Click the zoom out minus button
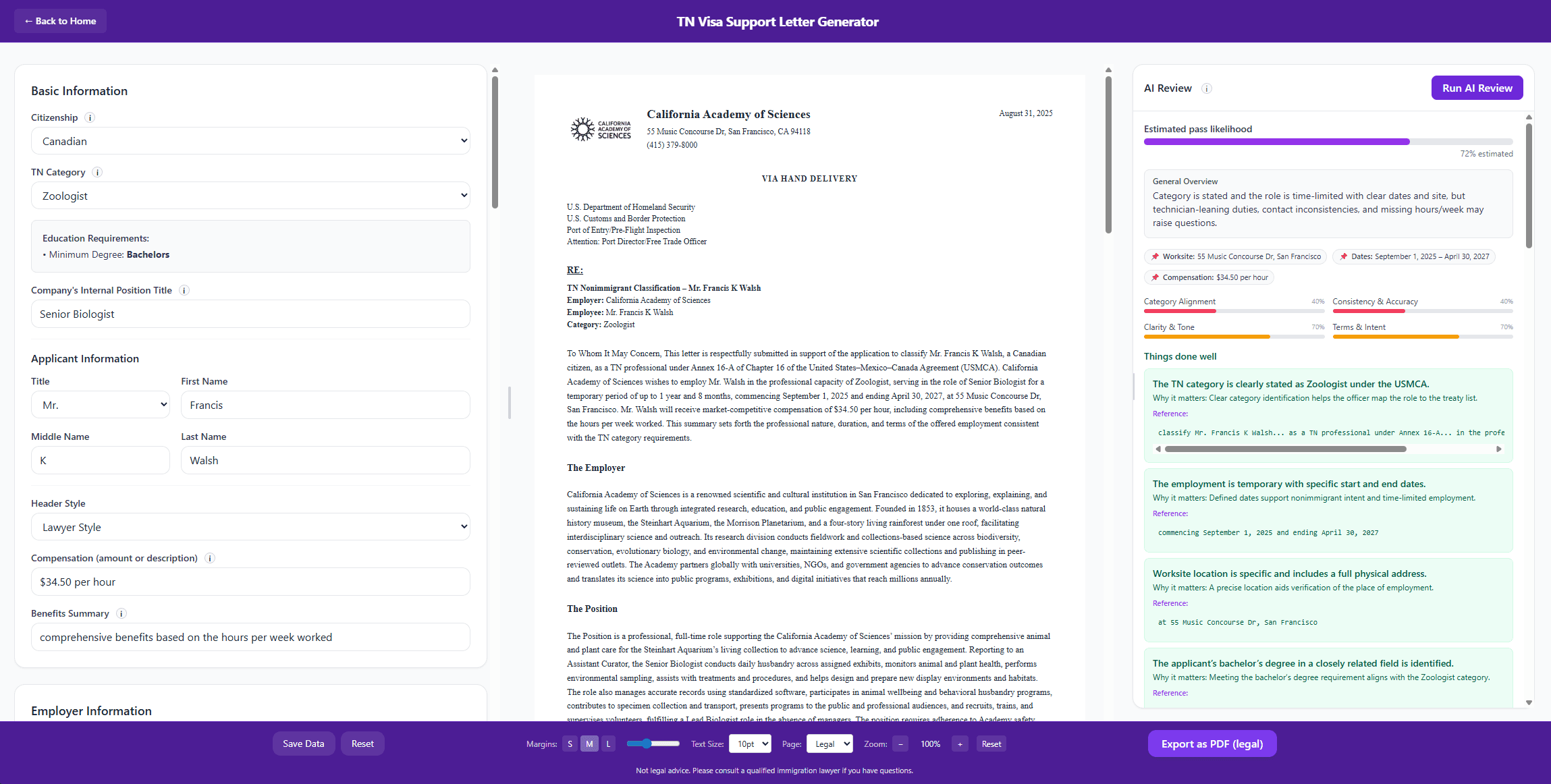 pyautogui.click(x=900, y=744)
